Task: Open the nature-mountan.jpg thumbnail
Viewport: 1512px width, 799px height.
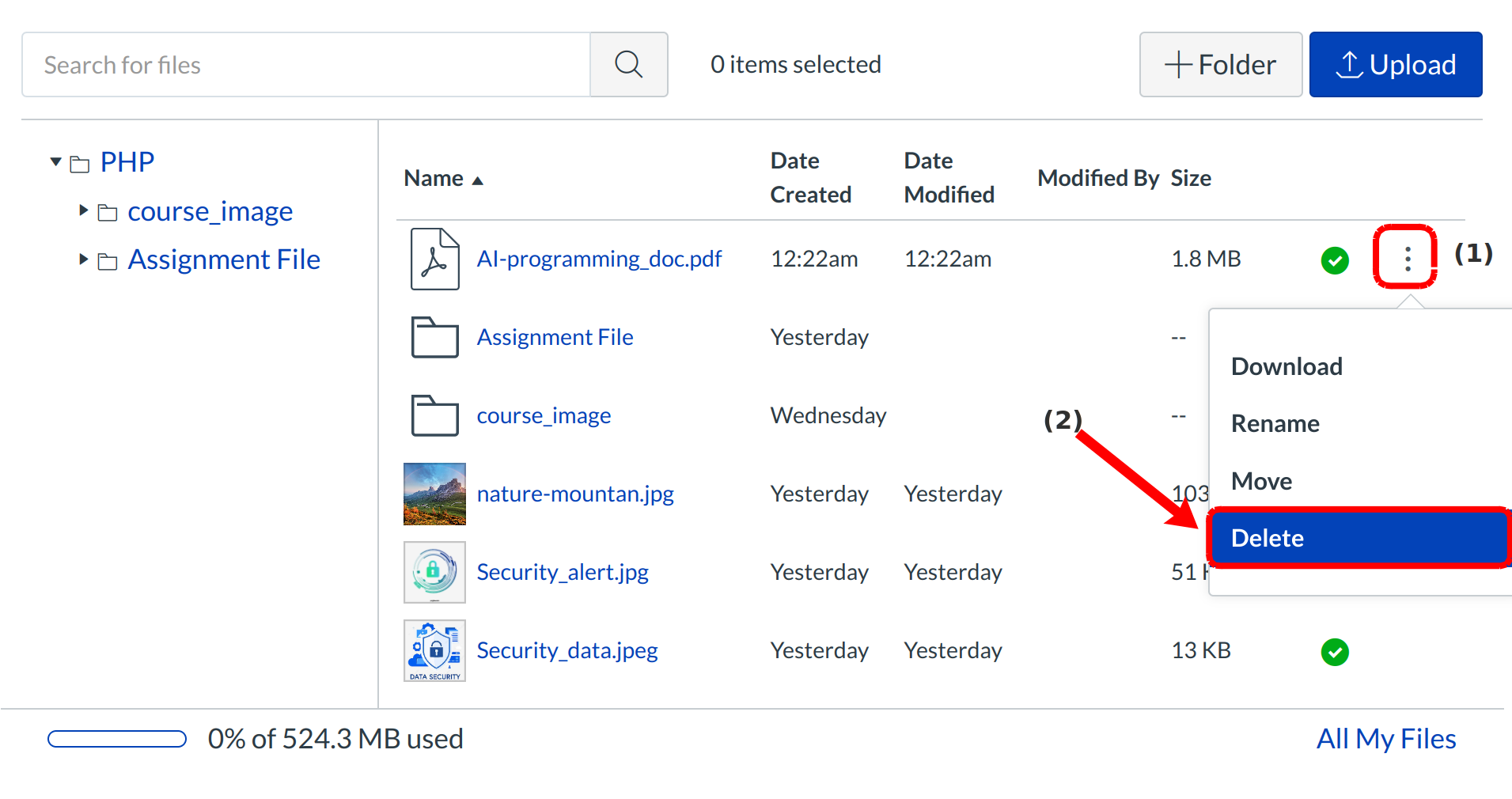Action: pyautogui.click(x=434, y=494)
